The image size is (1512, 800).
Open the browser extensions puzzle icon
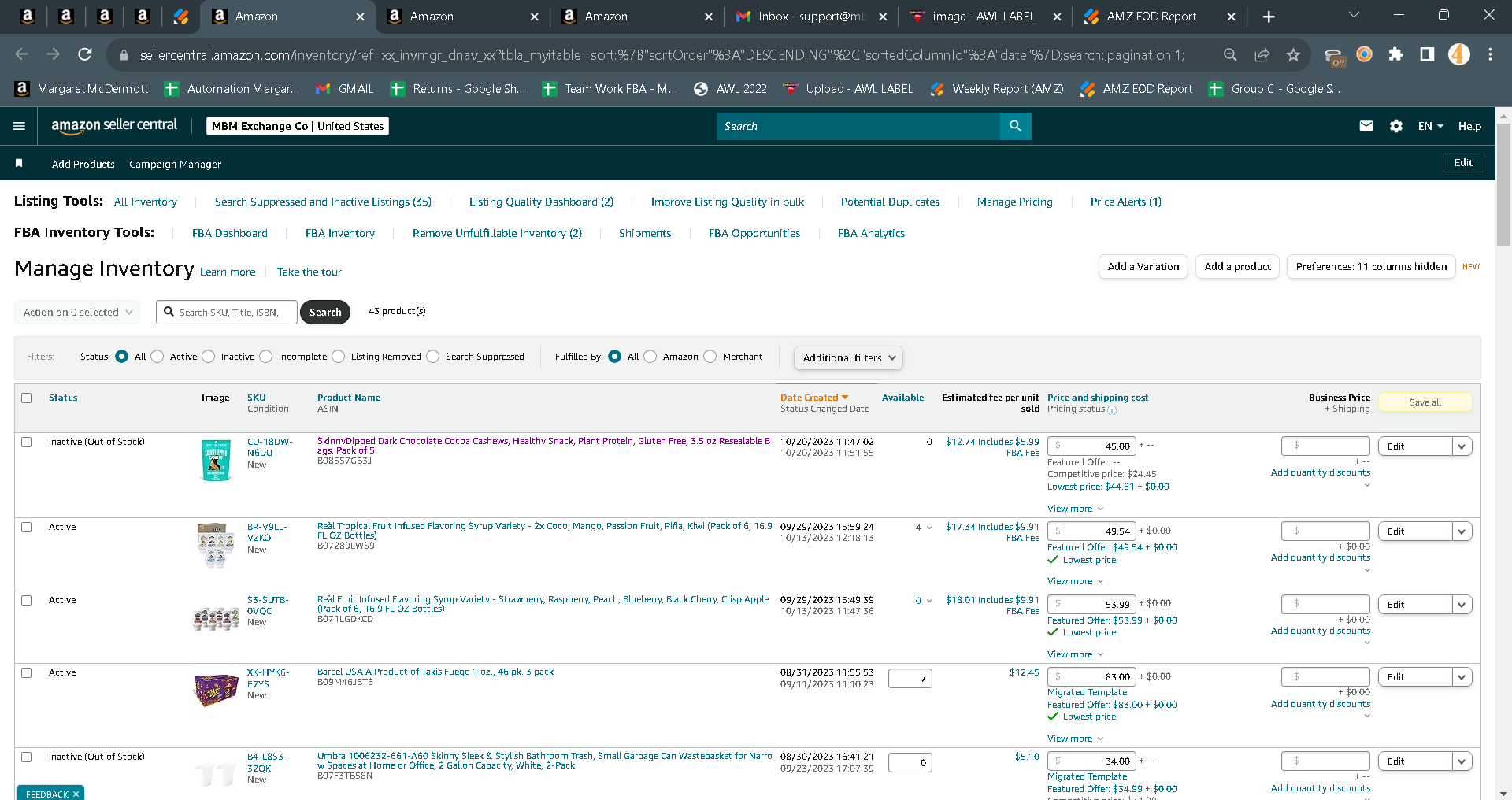[x=1395, y=54]
